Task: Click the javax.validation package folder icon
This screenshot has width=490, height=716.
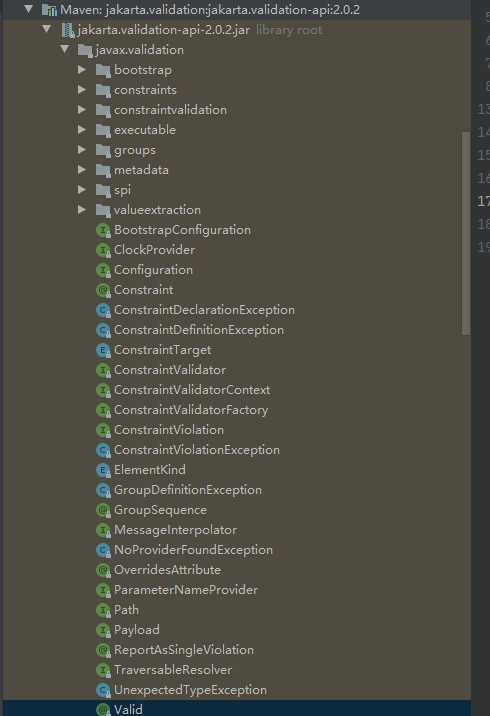Action: (x=85, y=50)
